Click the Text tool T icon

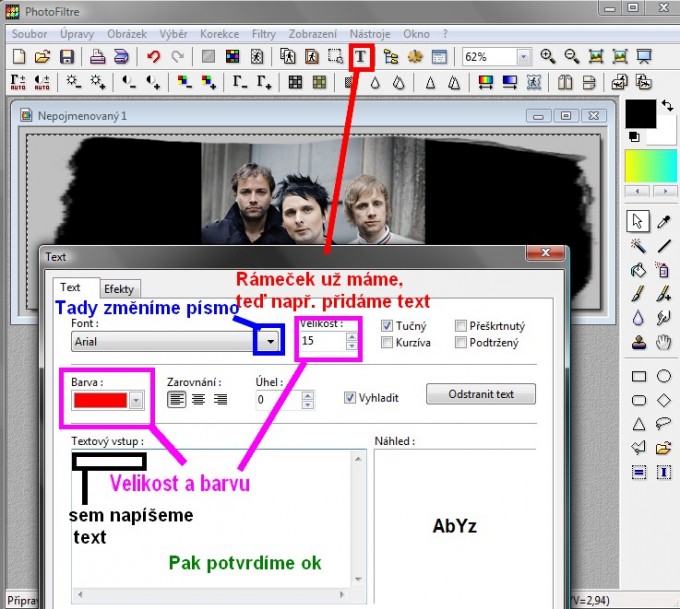pos(360,57)
